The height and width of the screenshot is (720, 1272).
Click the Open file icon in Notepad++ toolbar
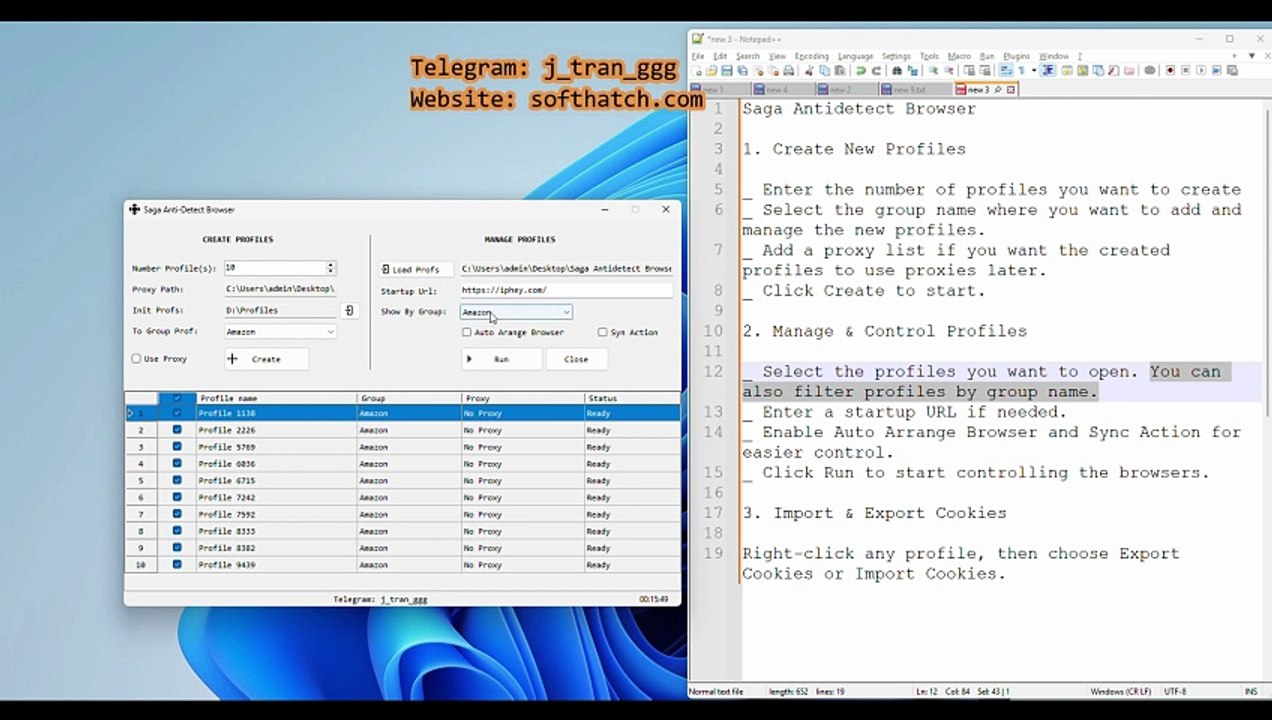(711, 71)
